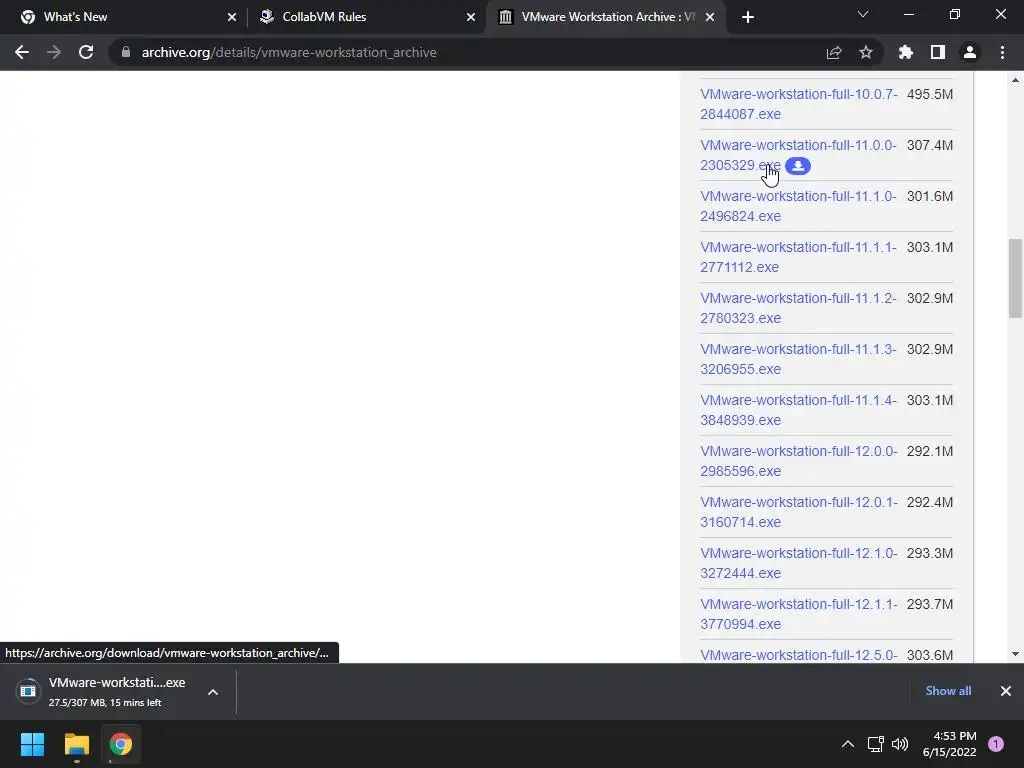Download VMware-workstation-full-12.0.1-3160714.exe

[x=799, y=511]
